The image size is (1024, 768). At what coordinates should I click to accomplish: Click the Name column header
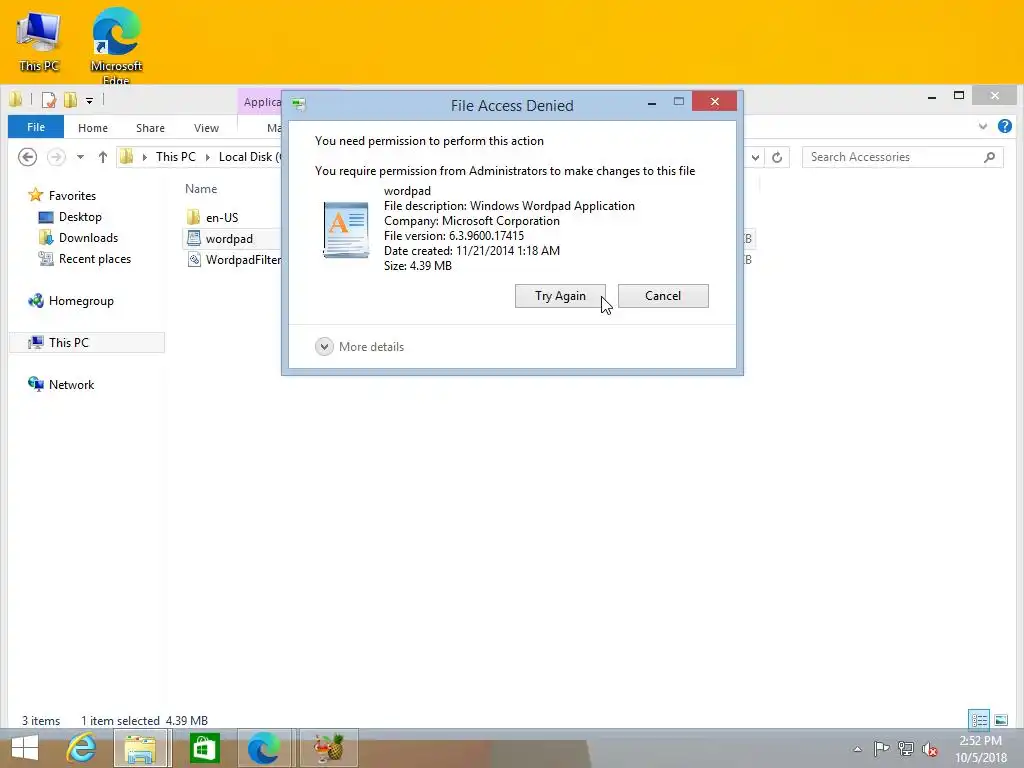tap(201, 189)
